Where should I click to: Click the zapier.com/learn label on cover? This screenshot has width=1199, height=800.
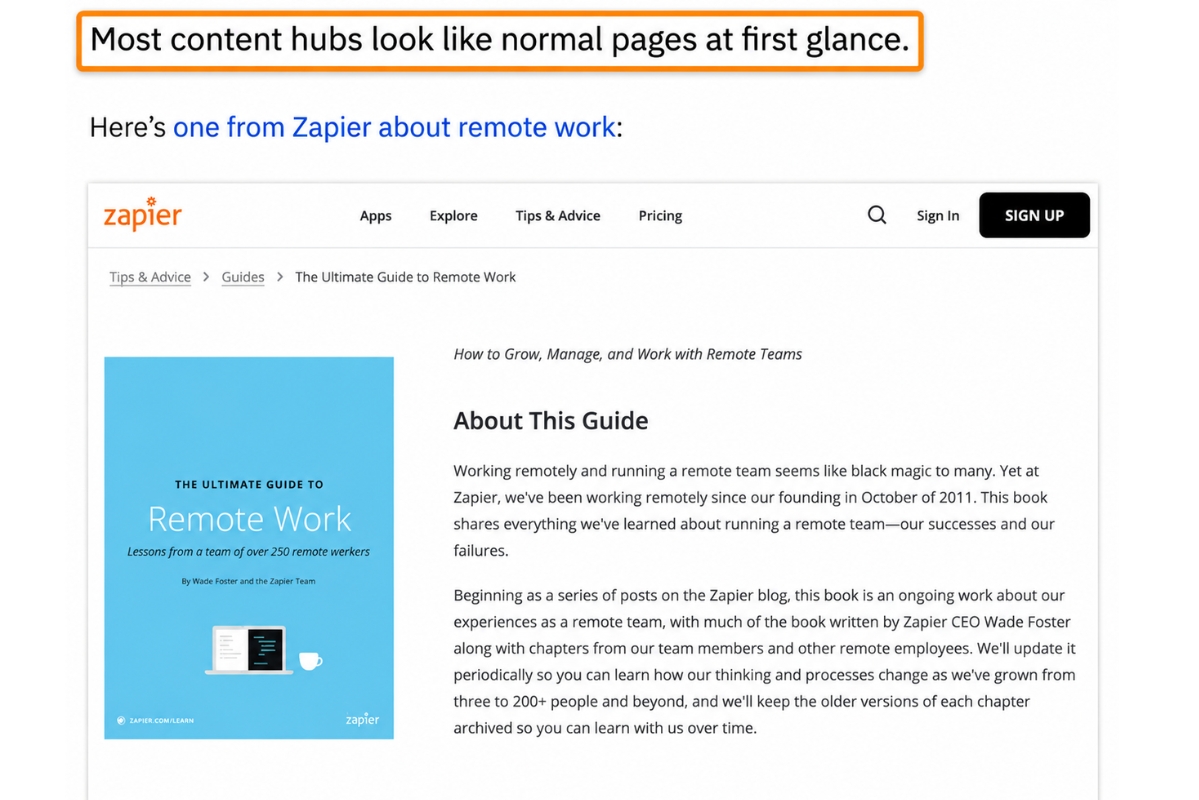[155, 720]
